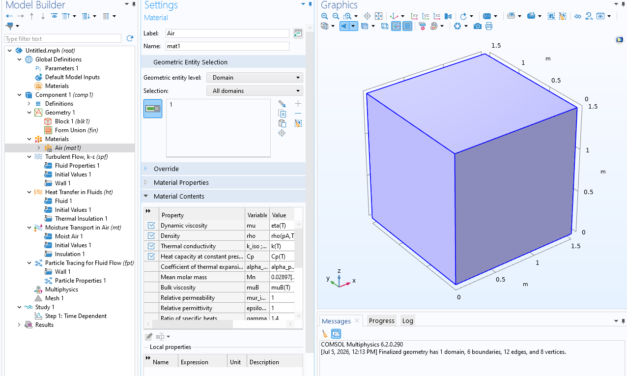Select the Mesh 1 tree node

click(x=54, y=298)
